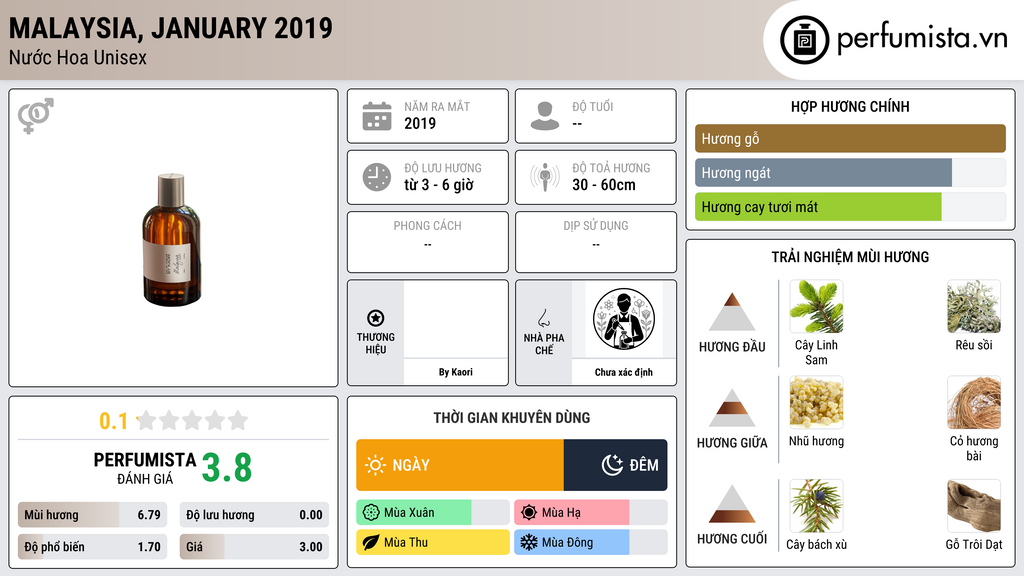Click the Độ lưu hương 0.00 score bar
1024x576 pixels.
[254, 515]
